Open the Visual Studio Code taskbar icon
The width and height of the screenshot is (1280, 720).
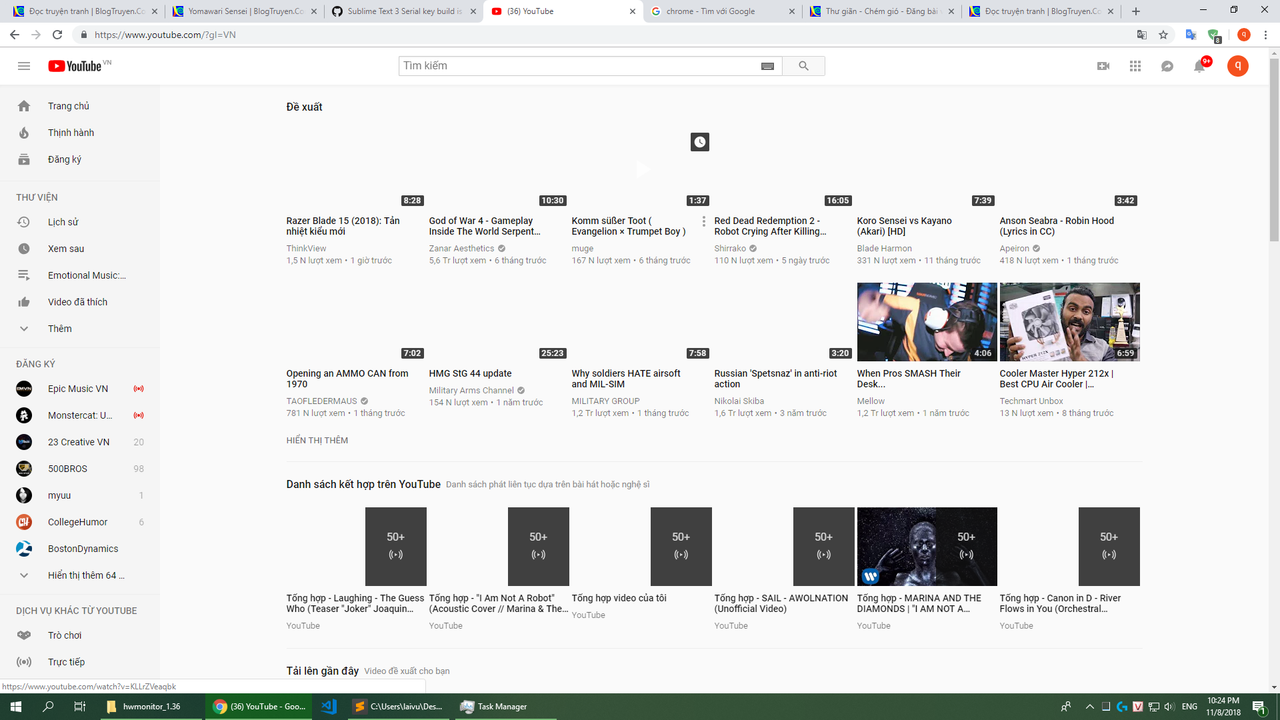pyautogui.click(x=327, y=707)
